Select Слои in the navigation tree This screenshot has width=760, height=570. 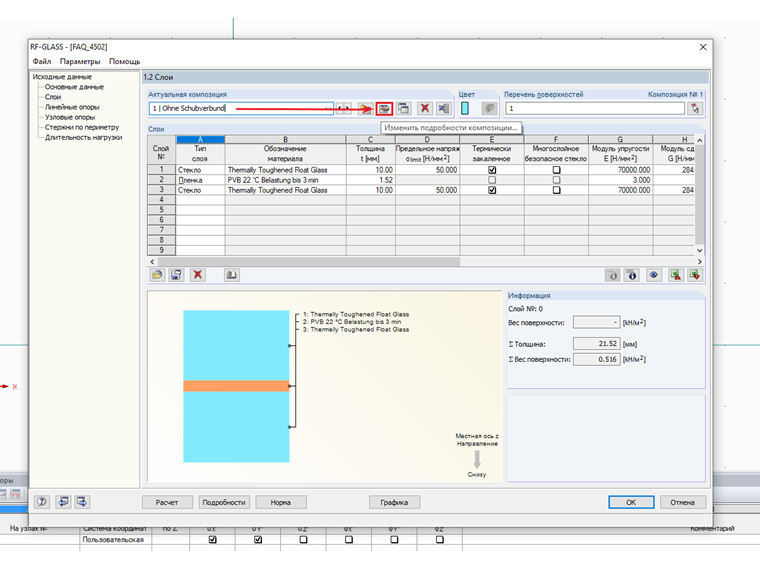(53, 97)
